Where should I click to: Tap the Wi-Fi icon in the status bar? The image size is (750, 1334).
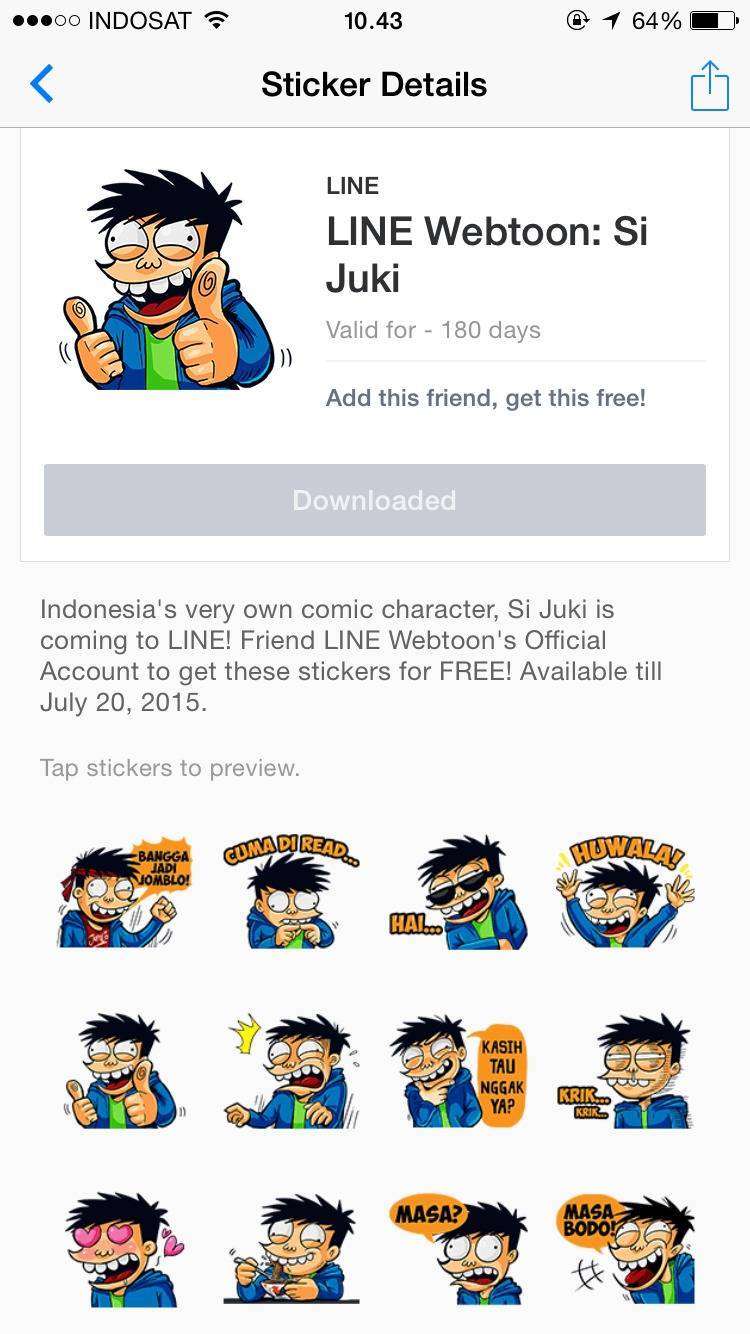(x=215, y=20)
